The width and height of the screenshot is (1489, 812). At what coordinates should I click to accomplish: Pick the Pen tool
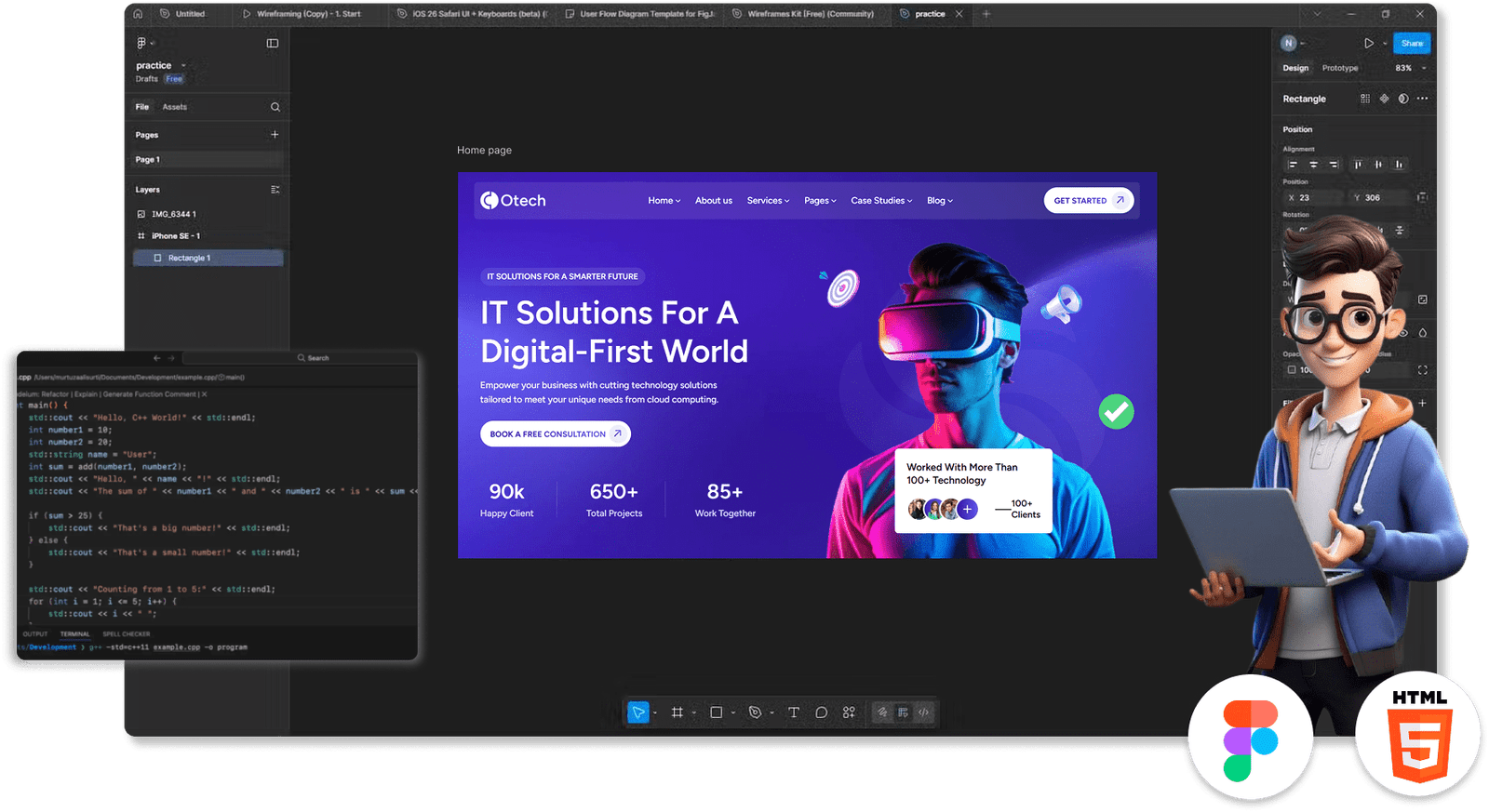point(755,712)
